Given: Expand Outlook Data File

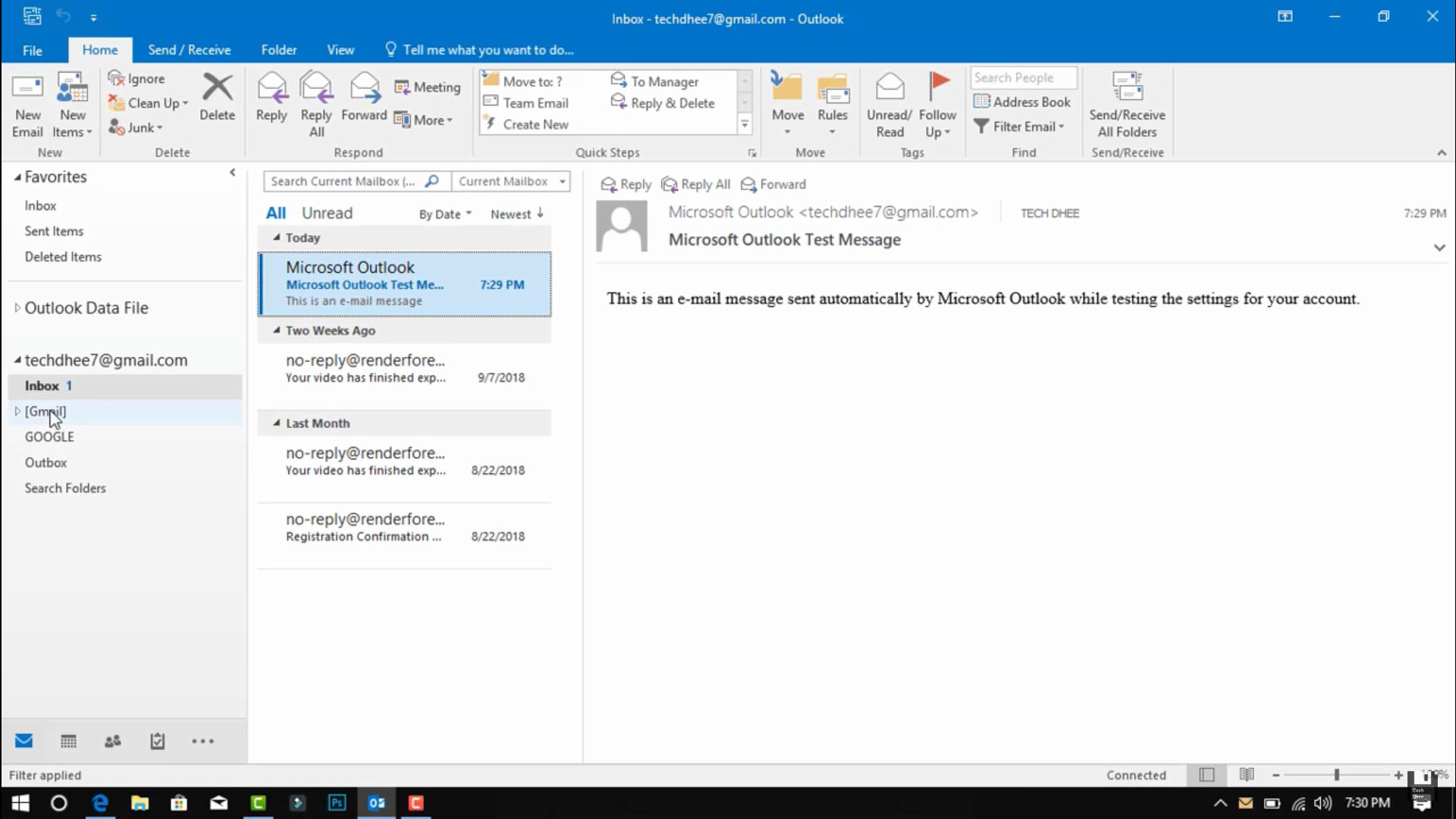Looking at the screenshot, I should [x=17, y=308].
